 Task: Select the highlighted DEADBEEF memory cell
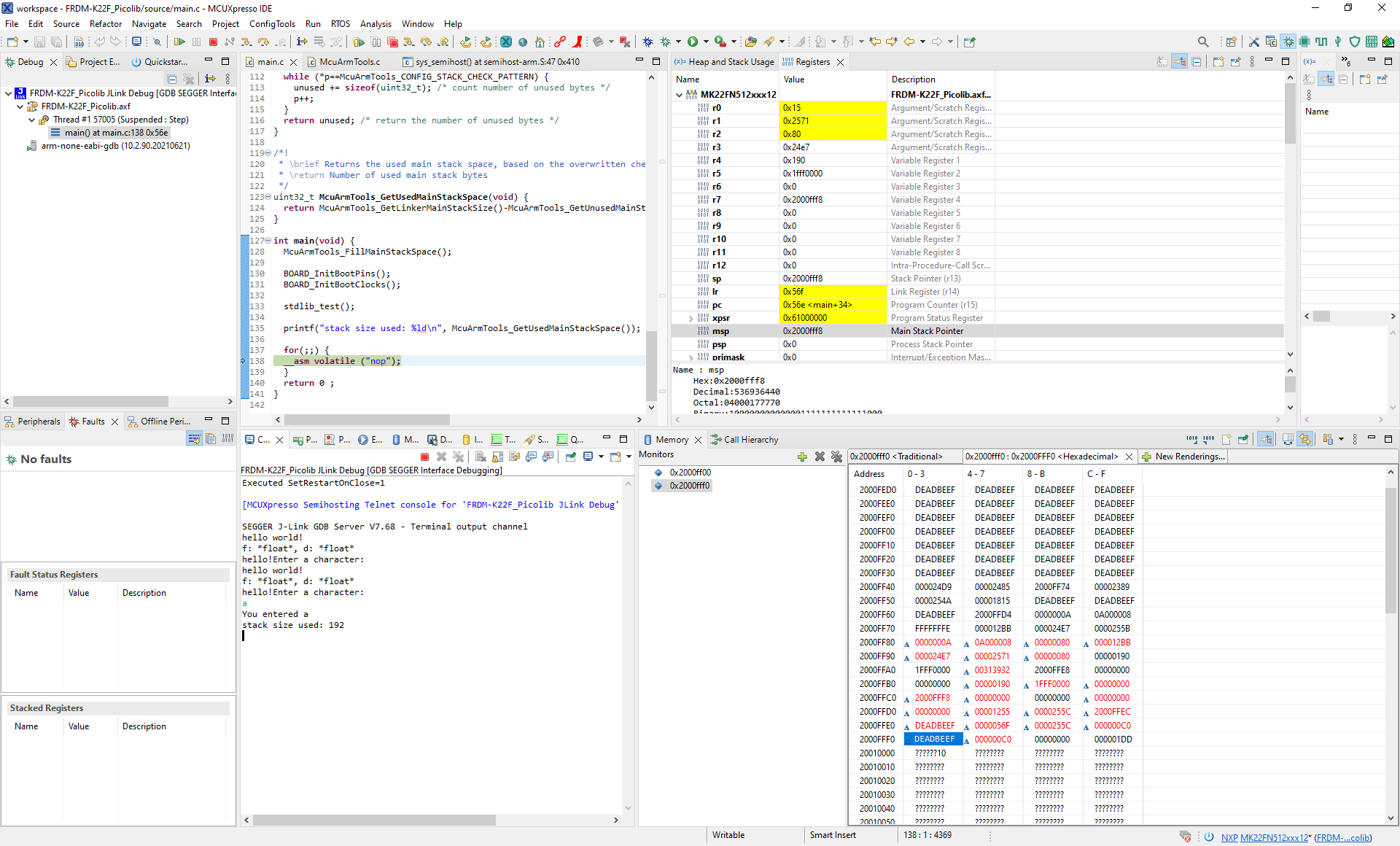(934, 739)
